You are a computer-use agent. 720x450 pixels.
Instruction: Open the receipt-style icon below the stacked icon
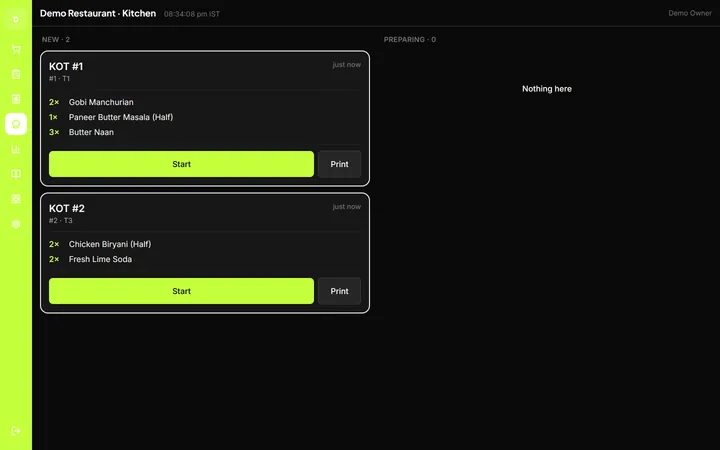coord(16,99)
